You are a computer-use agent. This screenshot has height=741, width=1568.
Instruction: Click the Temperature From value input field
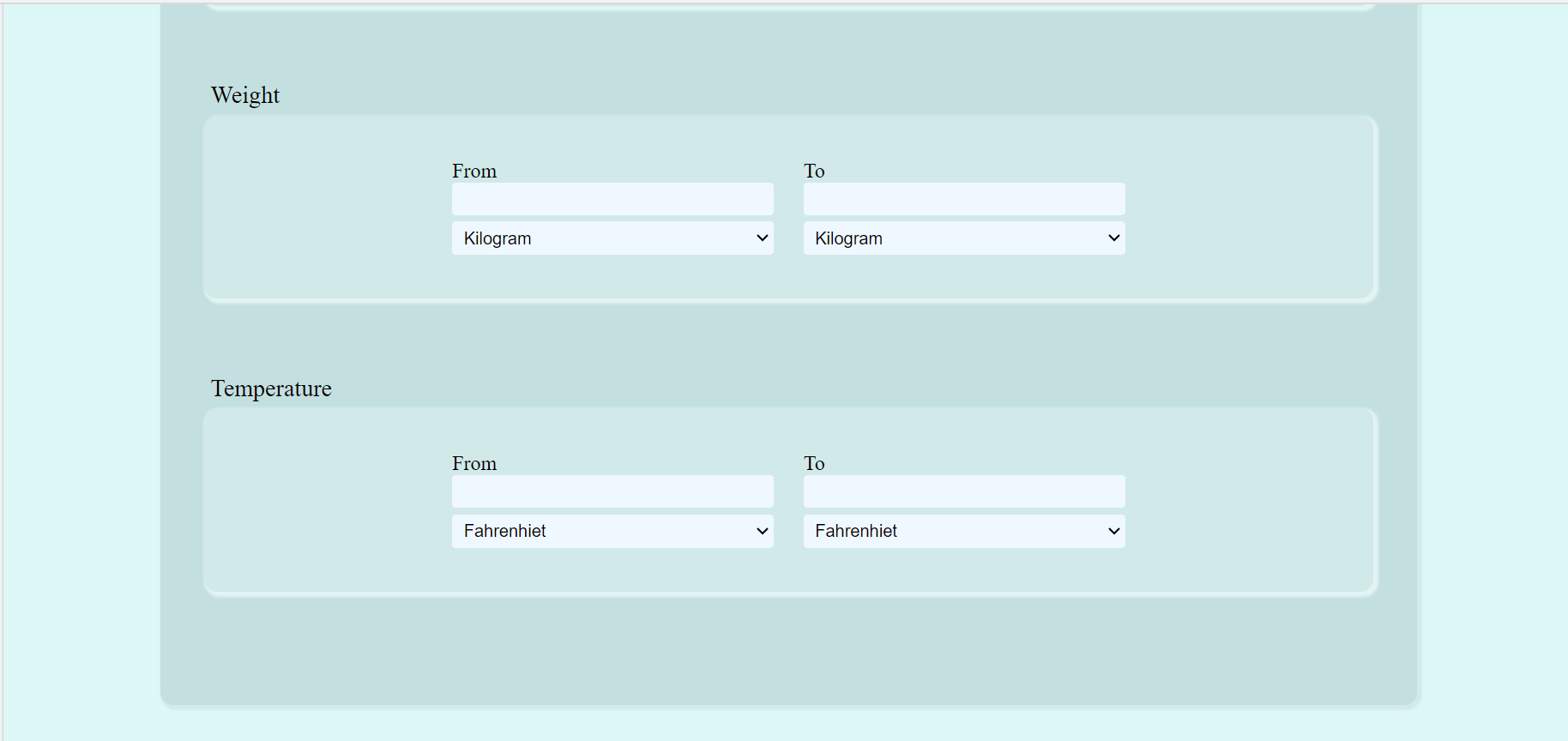click(x=612, y=491)
